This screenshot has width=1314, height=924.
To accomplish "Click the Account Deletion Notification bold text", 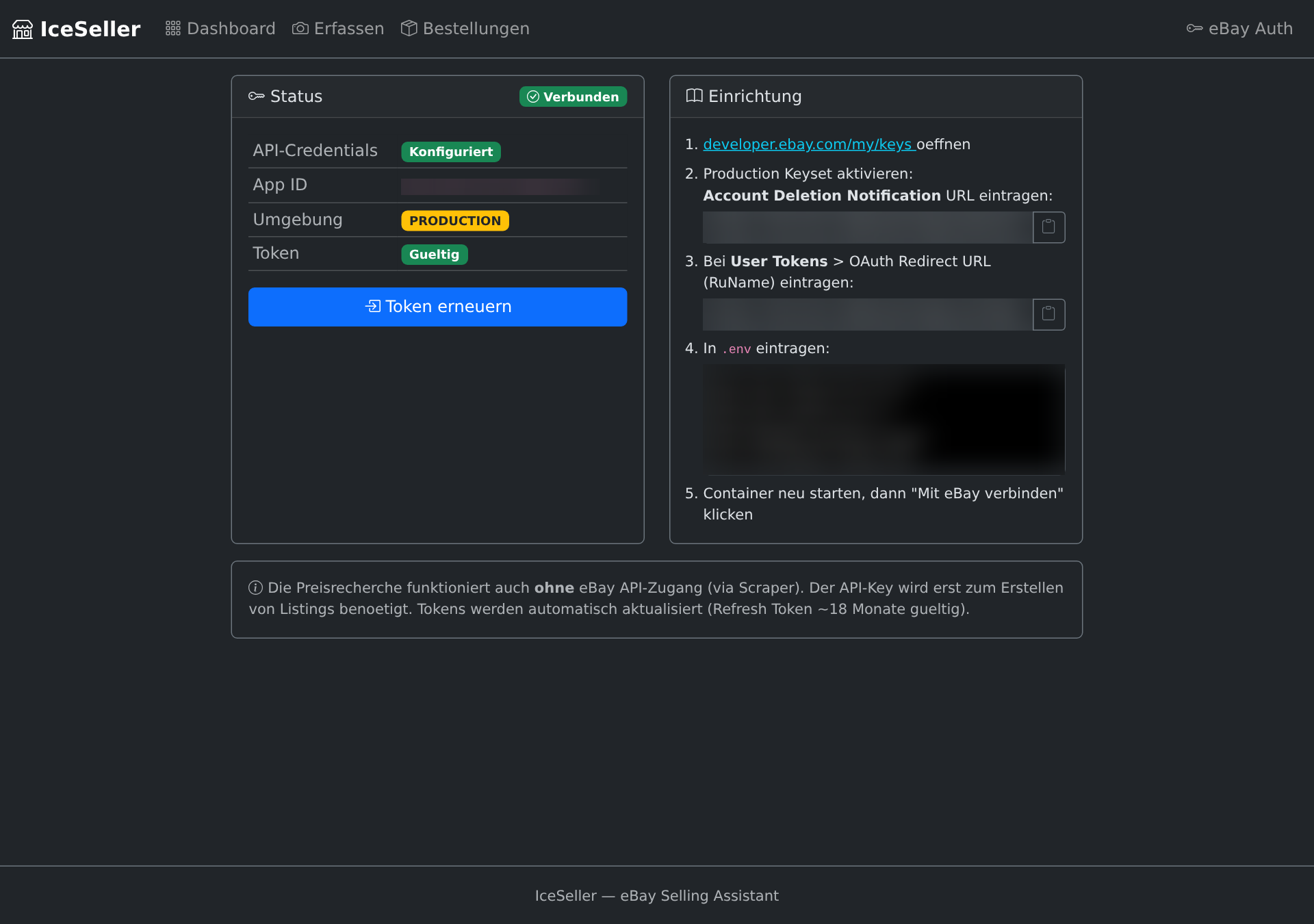I will [x=822, y=196].
